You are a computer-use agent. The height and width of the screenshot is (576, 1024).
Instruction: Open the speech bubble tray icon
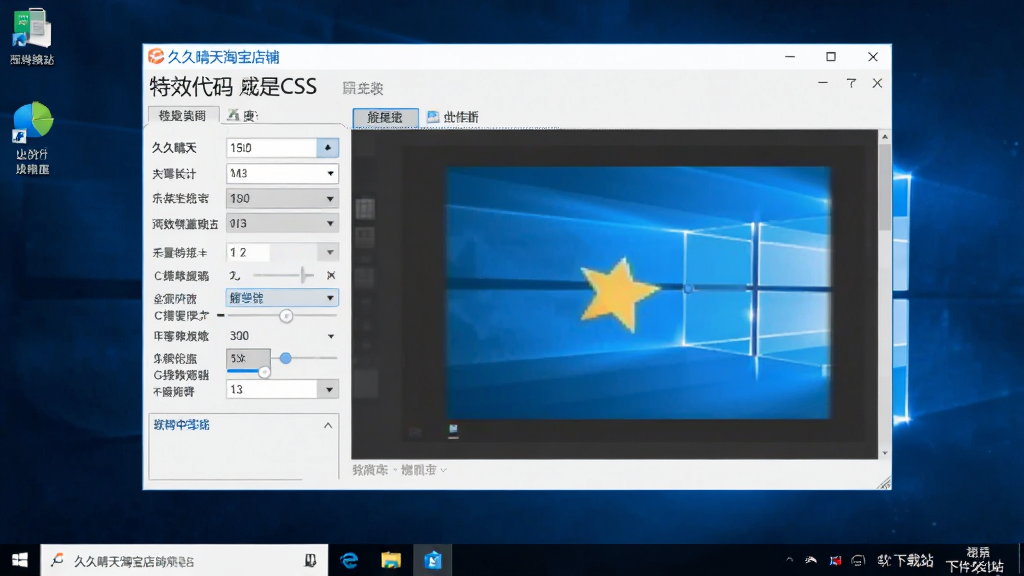click(858, 560)
